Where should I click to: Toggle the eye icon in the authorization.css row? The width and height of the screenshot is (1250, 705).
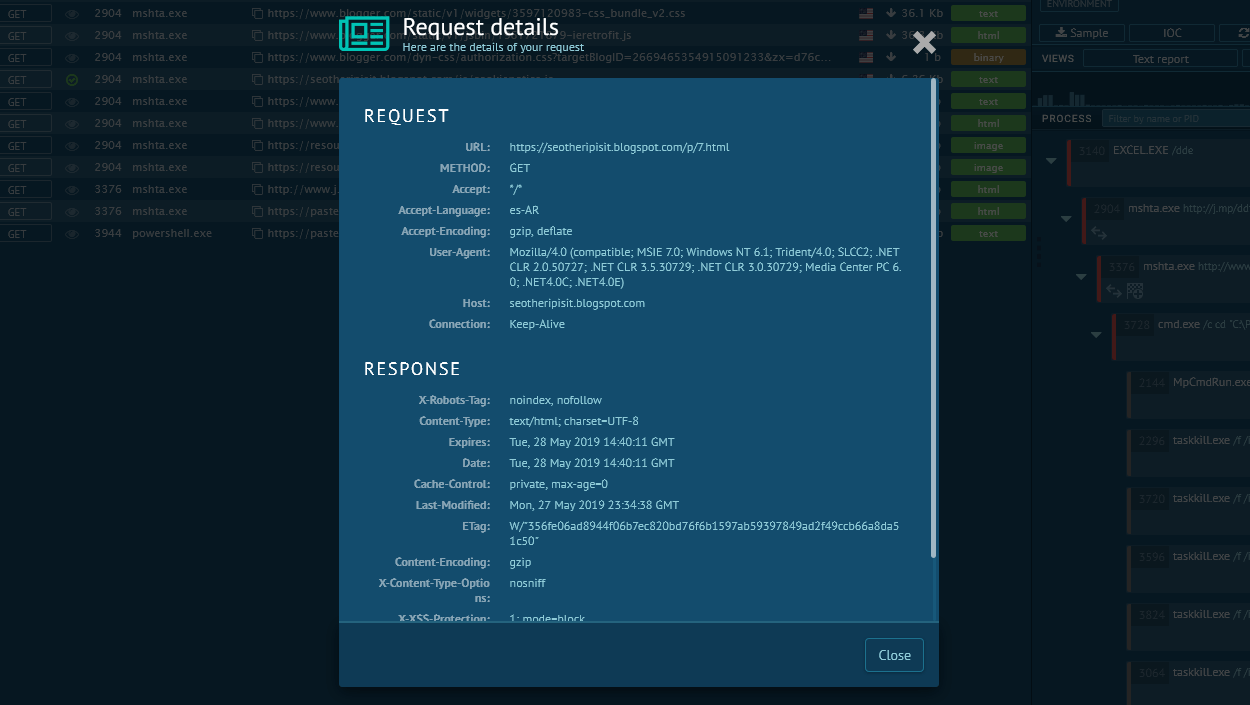pos(72,58)
